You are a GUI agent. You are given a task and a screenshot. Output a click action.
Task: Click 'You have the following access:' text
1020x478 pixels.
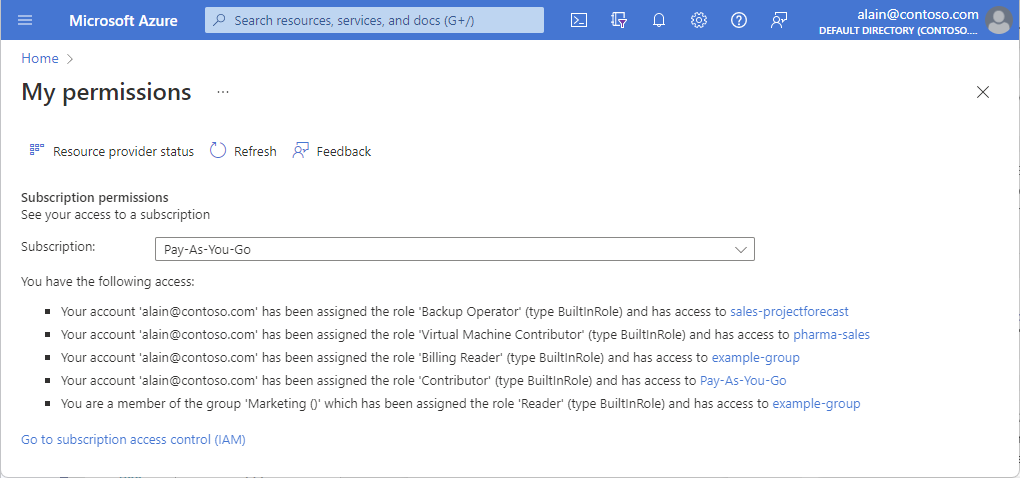pos(108,282)
